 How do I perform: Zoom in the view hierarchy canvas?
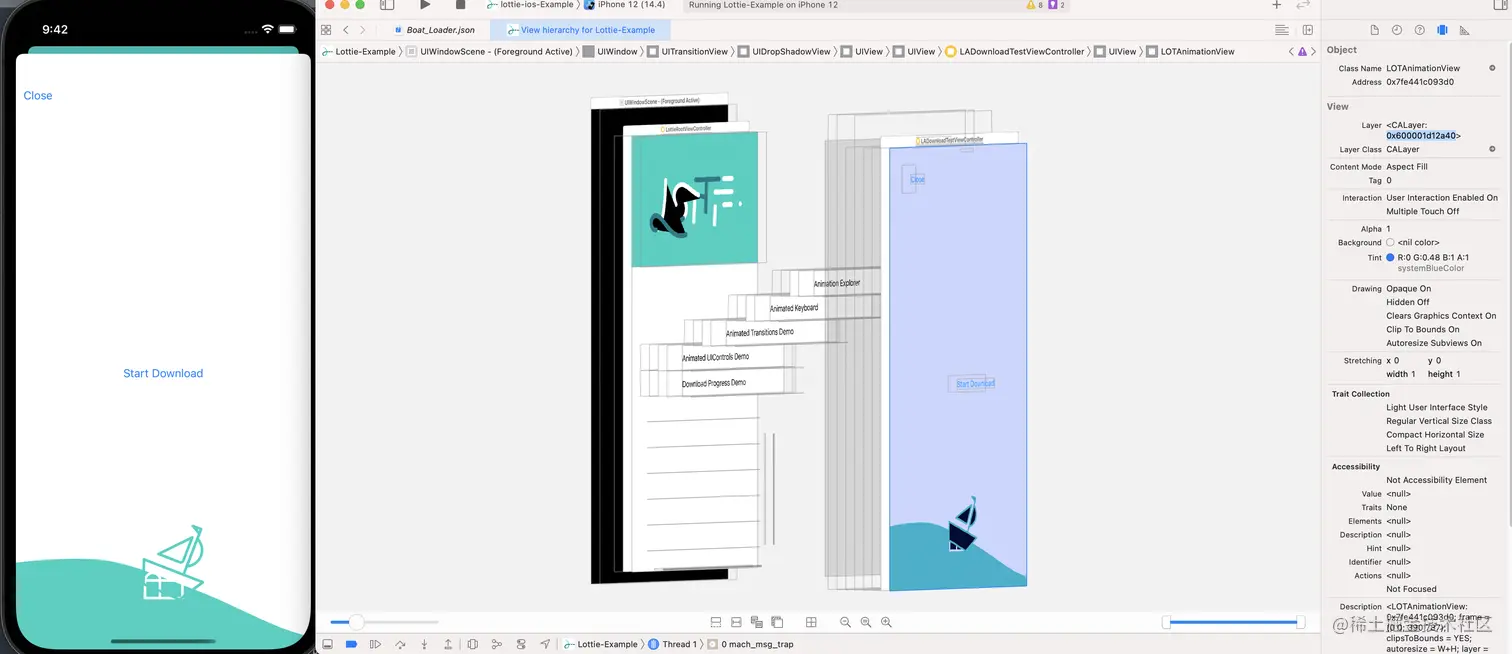point(886,622)
